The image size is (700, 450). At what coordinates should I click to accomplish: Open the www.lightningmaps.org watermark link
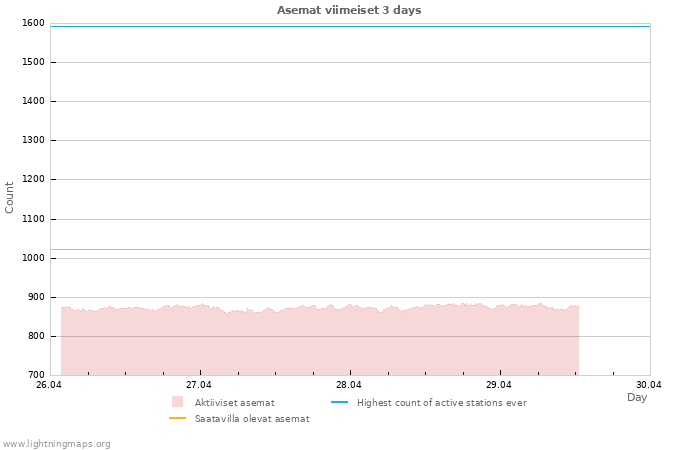click(56, 443)
